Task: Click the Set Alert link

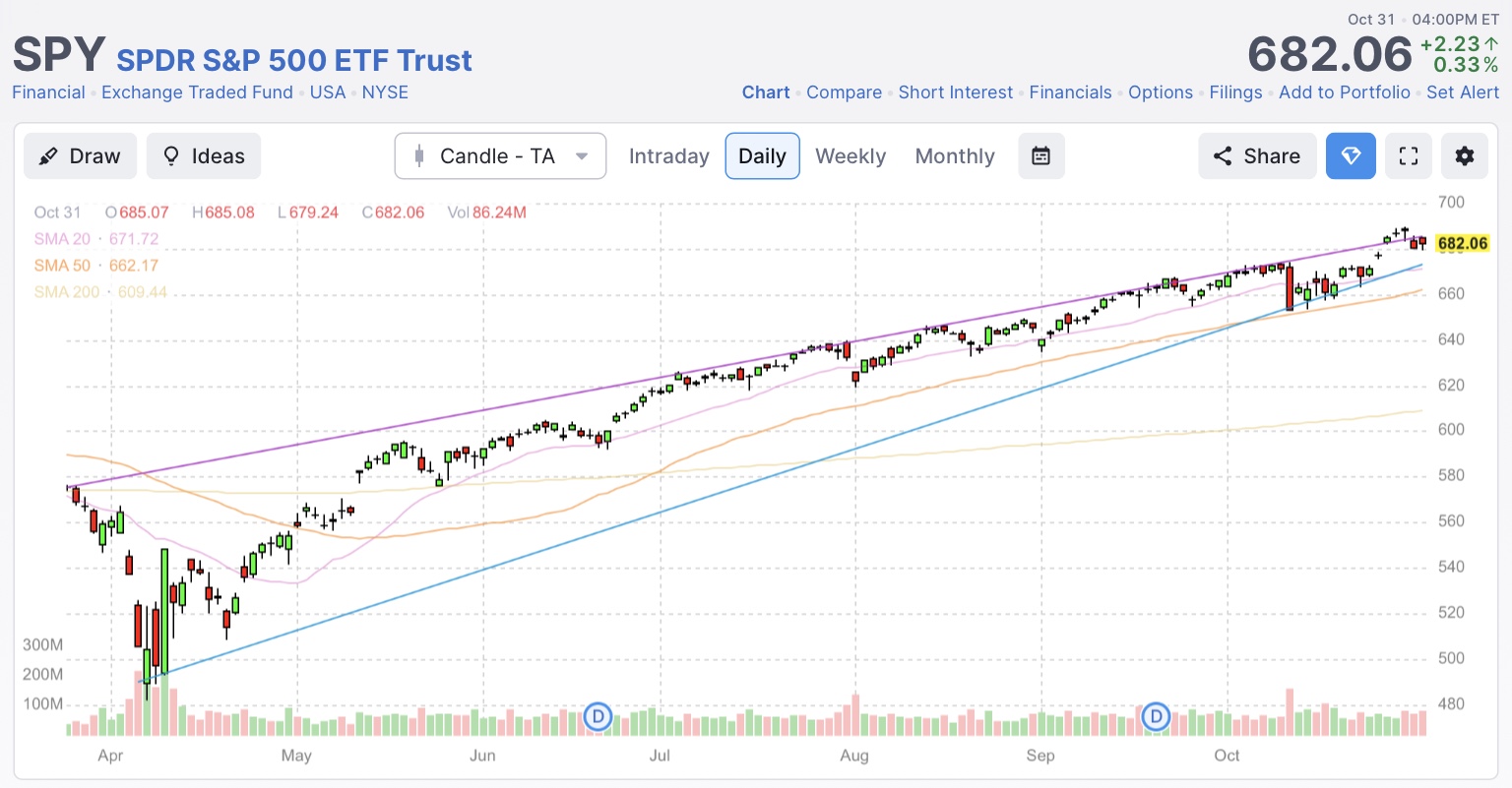Action: (x=1462, y=92)
